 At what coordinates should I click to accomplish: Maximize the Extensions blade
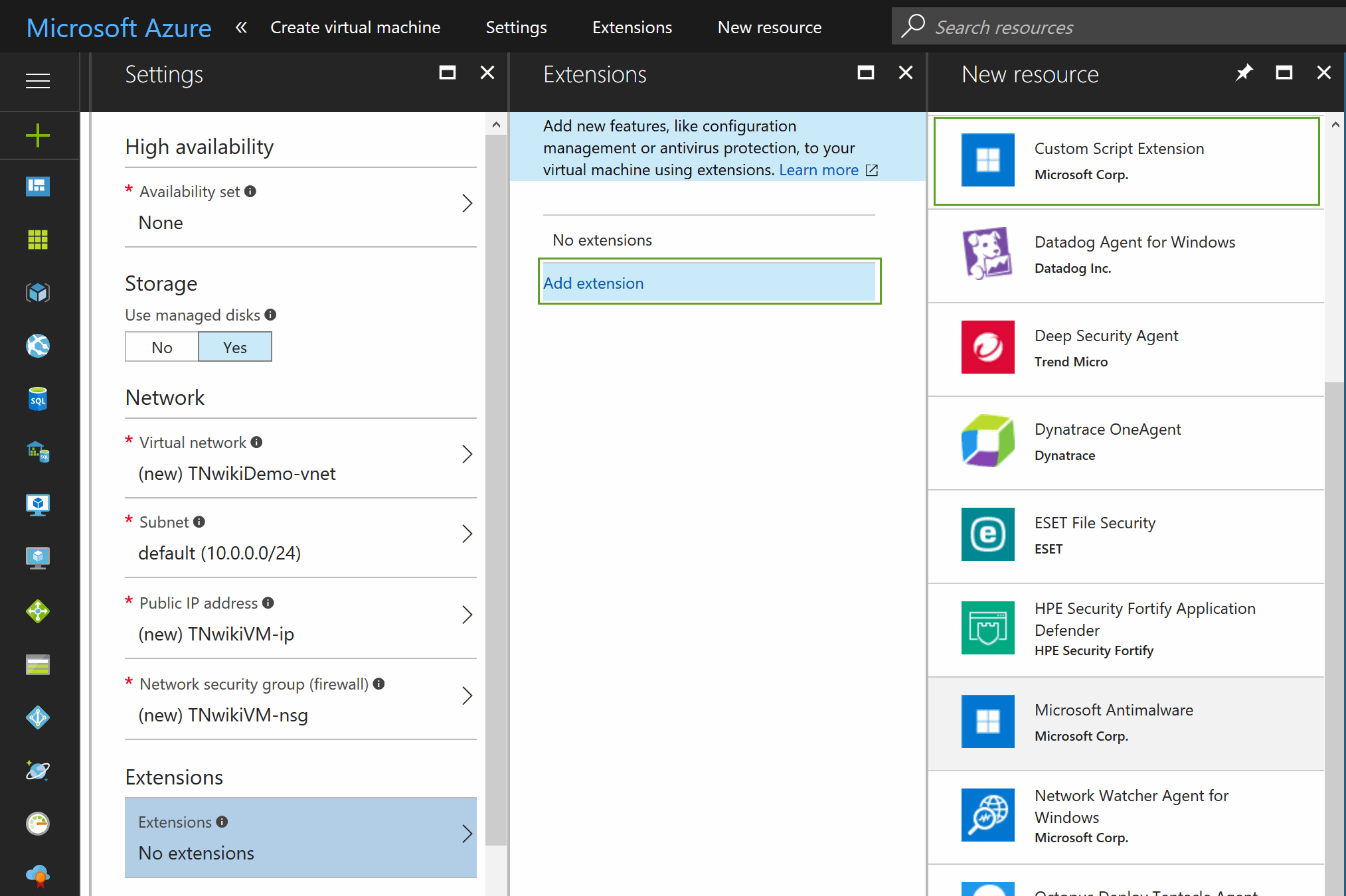(x=866, y=72)
